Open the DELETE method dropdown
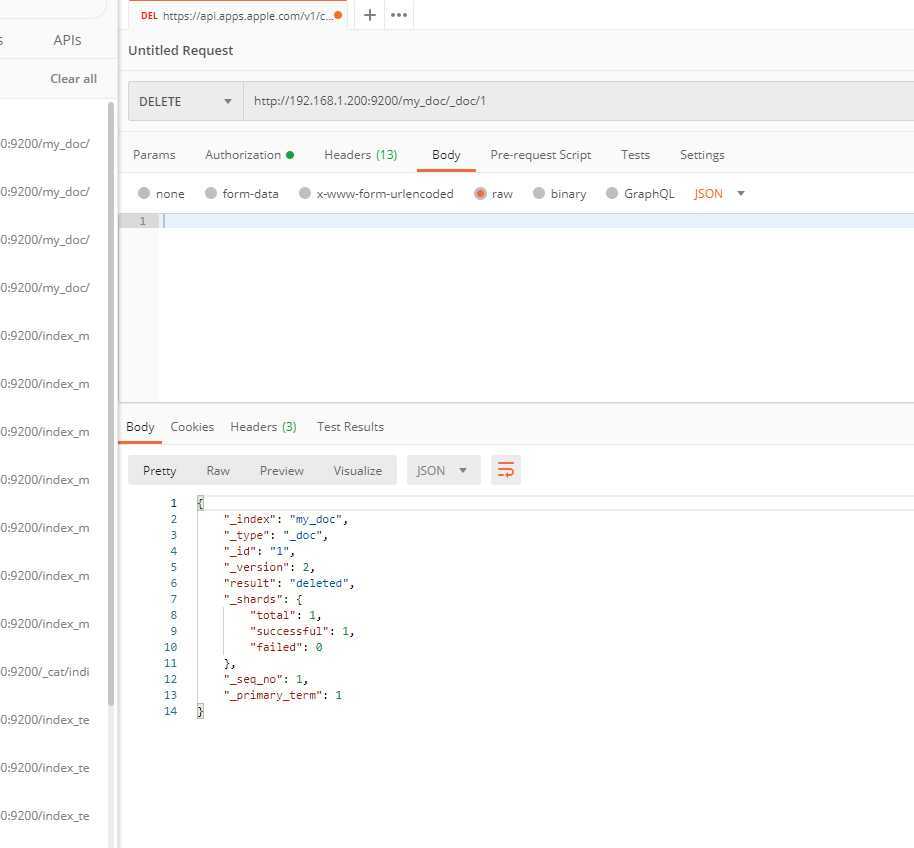The width and height of the screenshot is (914, 848). 185,101
